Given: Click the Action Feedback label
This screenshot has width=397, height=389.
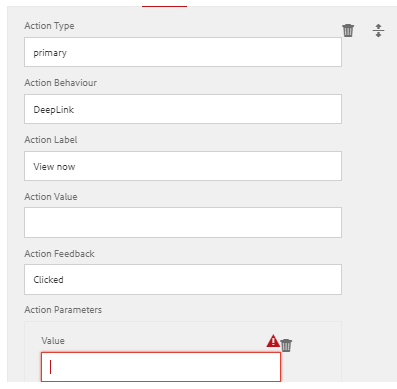Looking at the screenshot, I should (x=59, y=254).
